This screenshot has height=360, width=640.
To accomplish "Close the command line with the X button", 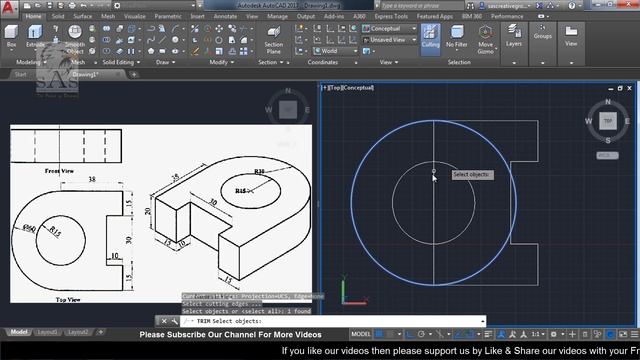I will pyautogui.click(x=164, y=321).
